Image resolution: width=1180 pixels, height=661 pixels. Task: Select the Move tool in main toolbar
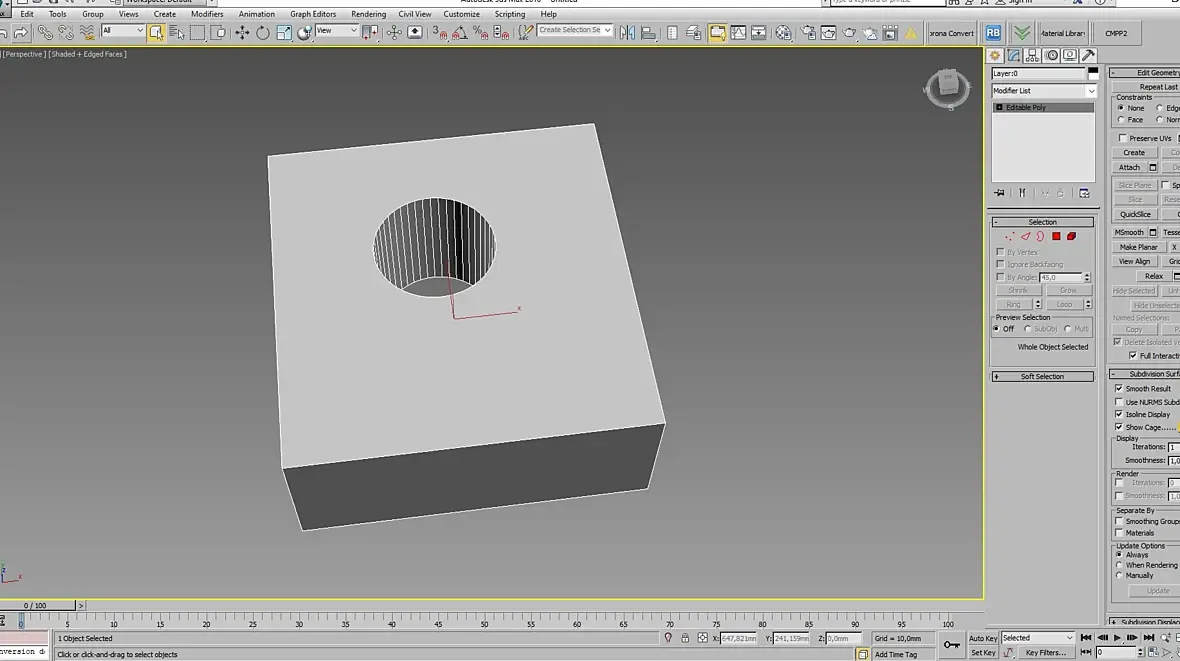242,33
